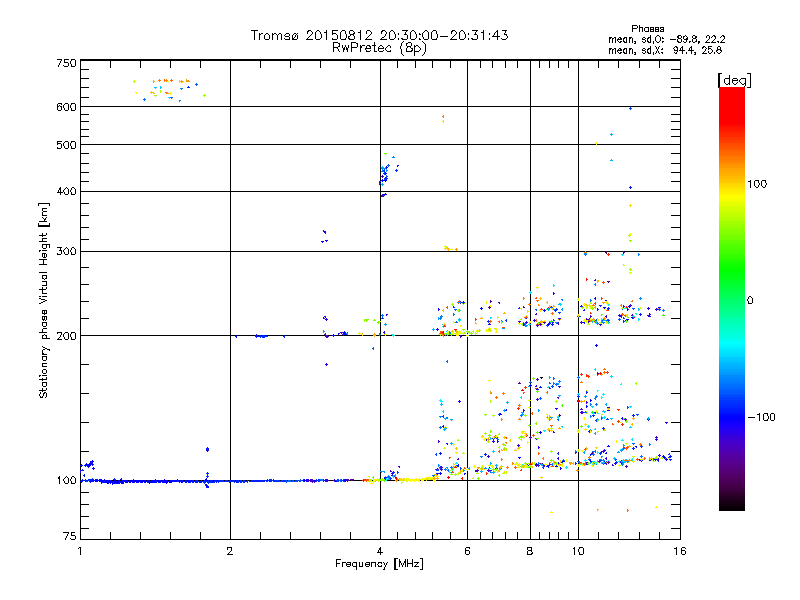This screenshot has width=800, height=600.
Task: Click the '16' frequency axis tick label
Action: point(680,551)
